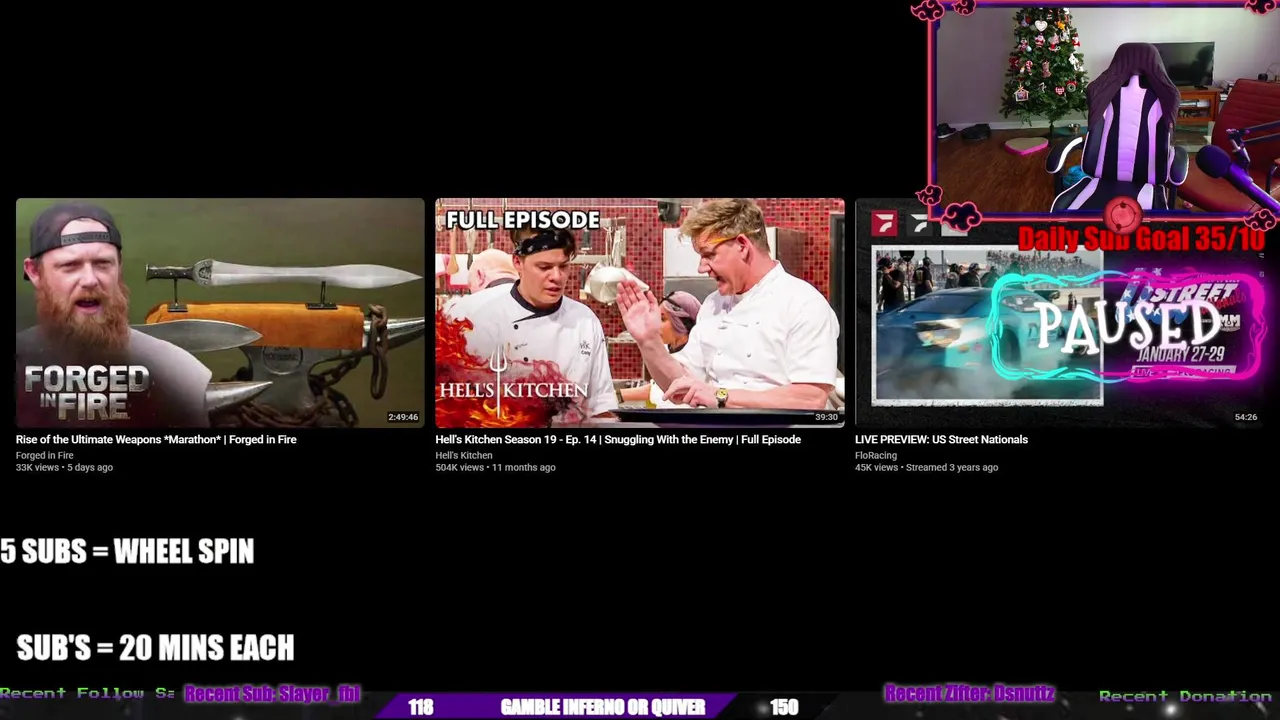Open title 'Hell's Kitchen Season 19 - Ep. 14'
Image resolution: width=1280 pixels, height=720 pixels.
coord(618,439)
